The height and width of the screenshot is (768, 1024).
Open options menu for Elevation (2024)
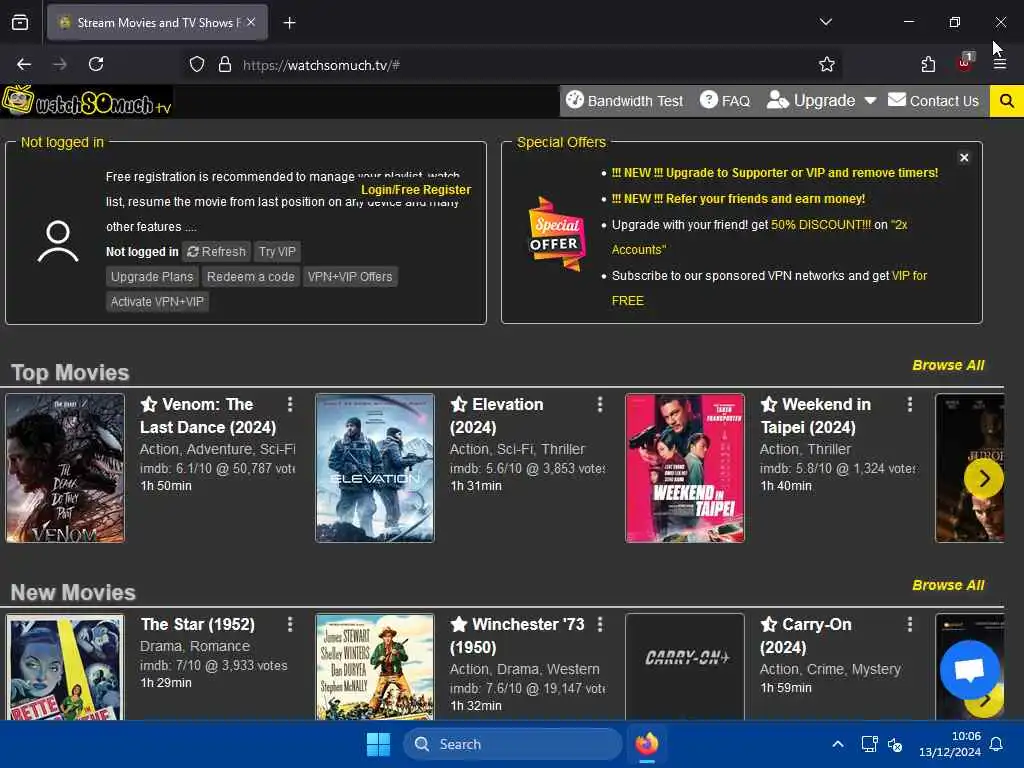600,405
